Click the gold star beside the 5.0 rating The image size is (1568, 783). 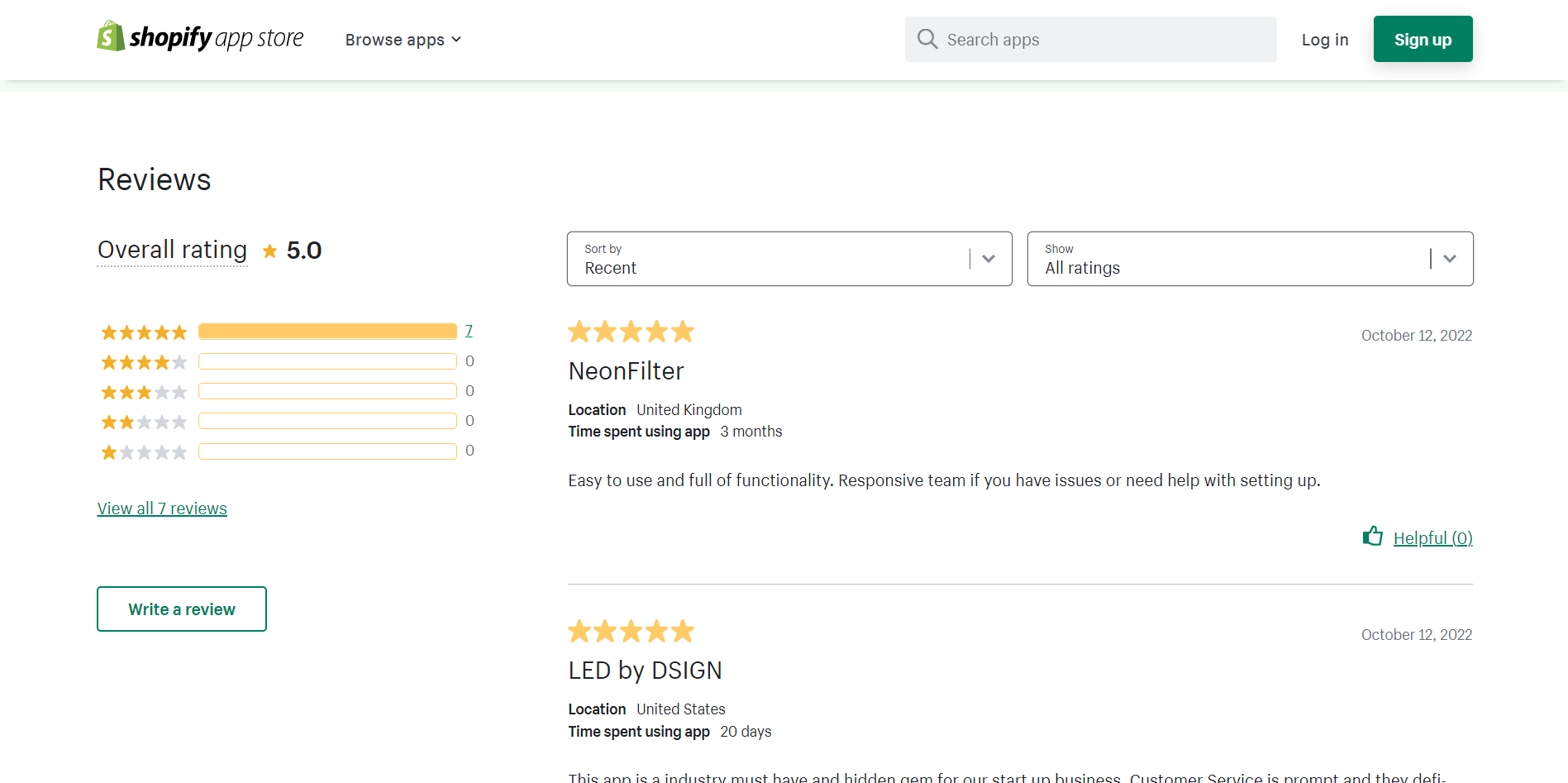[x=269, y=251]
